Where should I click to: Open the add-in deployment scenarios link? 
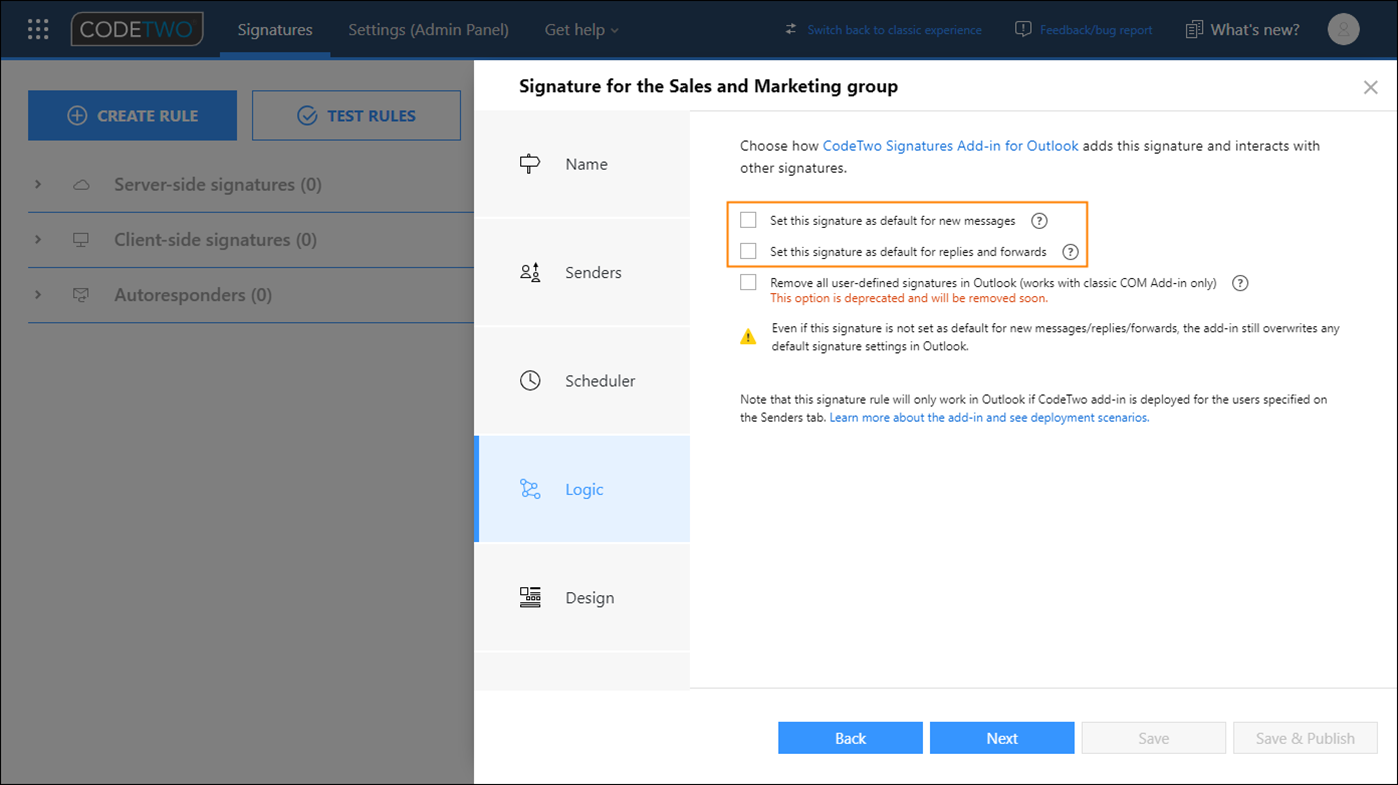[989, 417]
